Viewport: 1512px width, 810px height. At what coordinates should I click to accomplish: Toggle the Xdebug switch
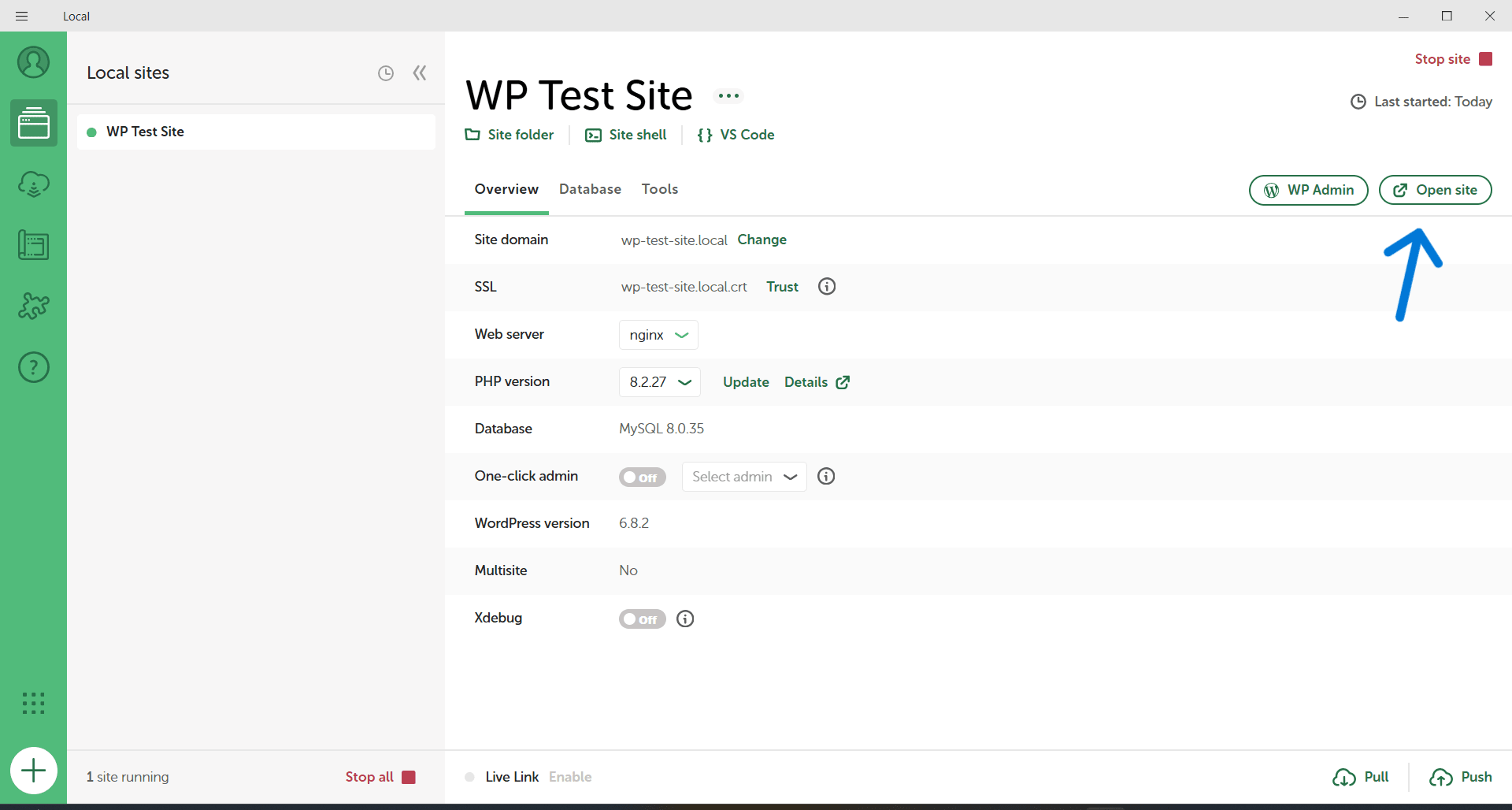tap(643, 619)
